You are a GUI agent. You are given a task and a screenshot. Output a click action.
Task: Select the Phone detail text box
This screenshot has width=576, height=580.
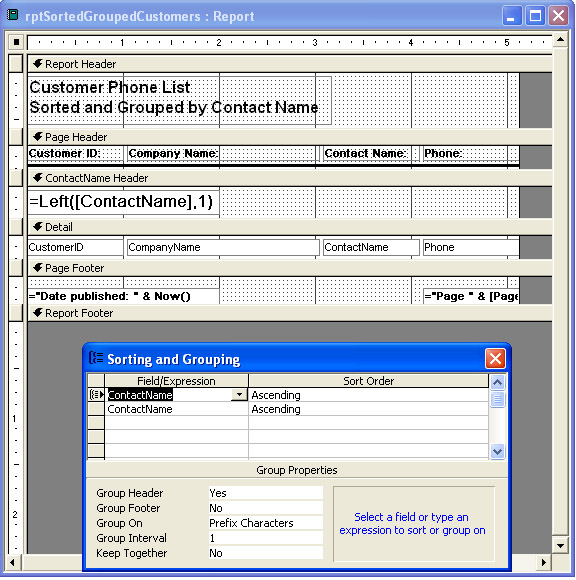click(x=471, y=247)
